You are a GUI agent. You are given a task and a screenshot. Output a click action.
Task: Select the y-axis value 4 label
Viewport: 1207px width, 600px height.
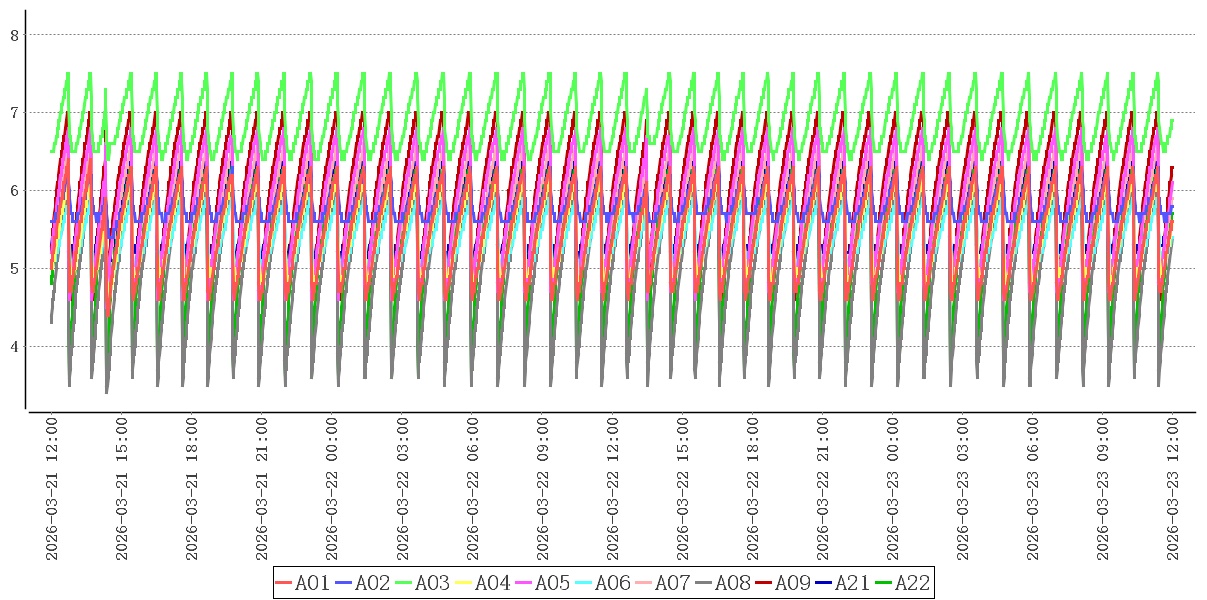14,347
